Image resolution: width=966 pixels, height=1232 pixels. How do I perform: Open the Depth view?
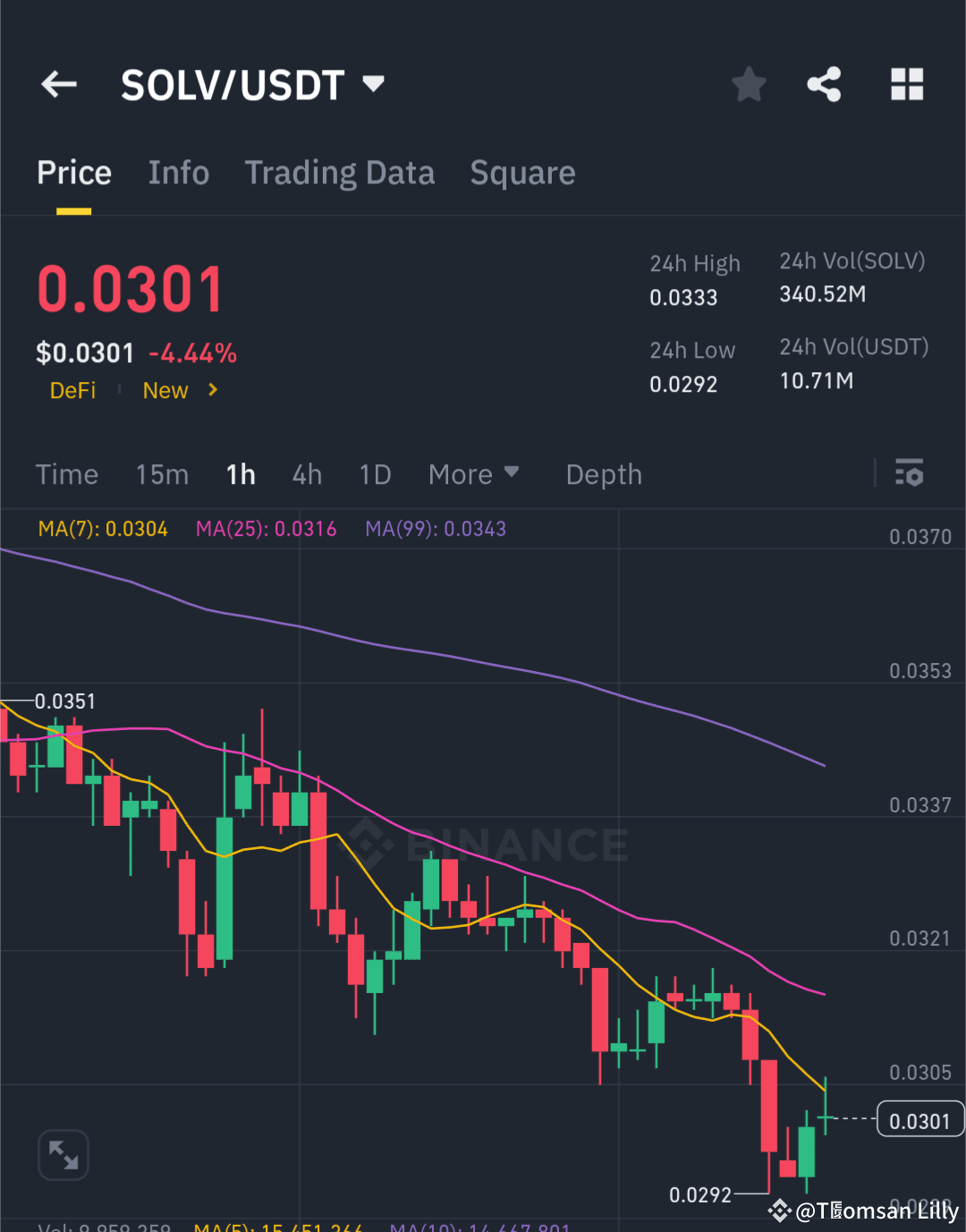(604, 474)
